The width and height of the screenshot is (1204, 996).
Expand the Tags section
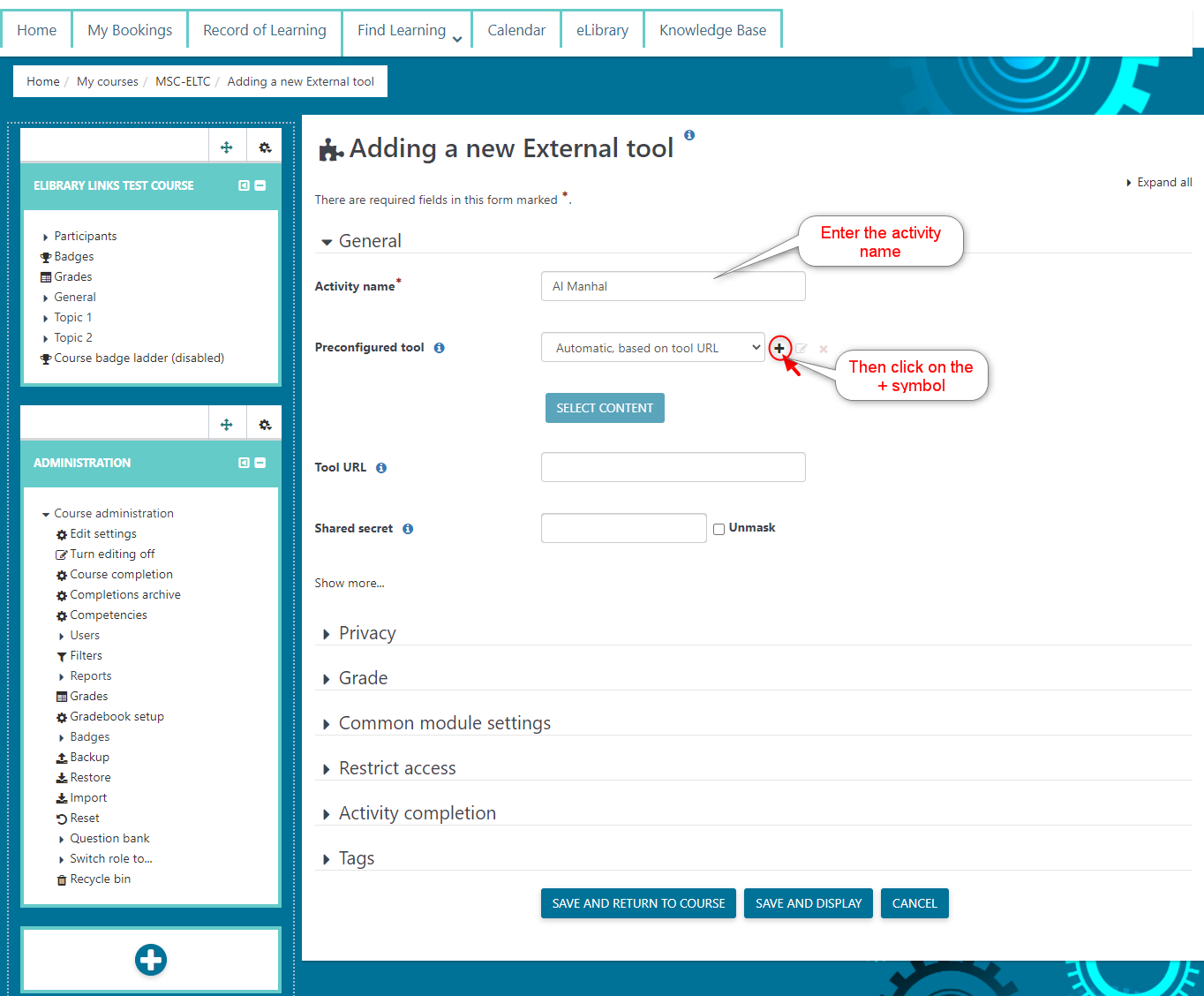349,858
